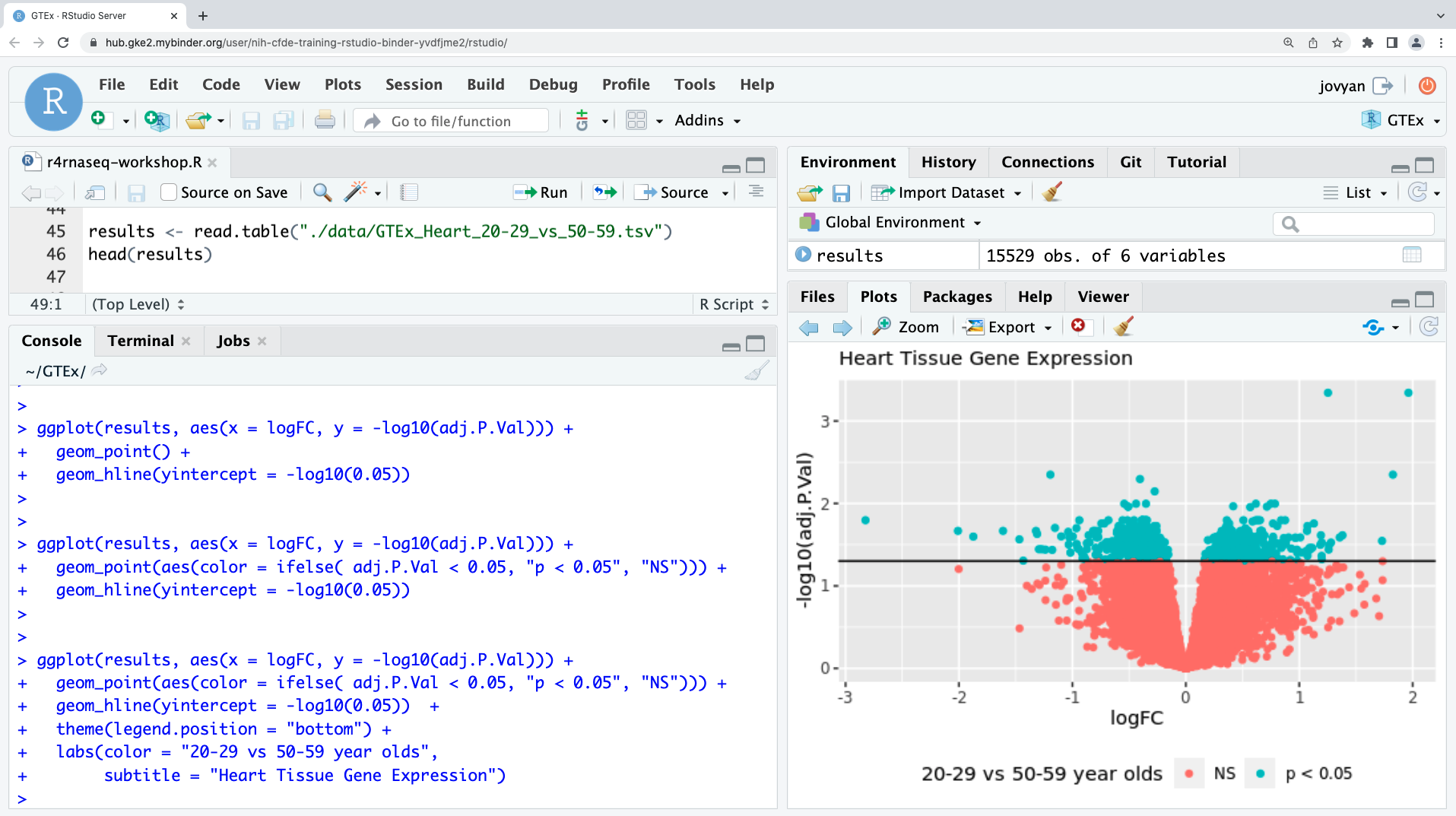Viewport: 1456px width, 816px height.
Task: Click the Load workspace icon in Environment
Action: click(x=810, y=193)
